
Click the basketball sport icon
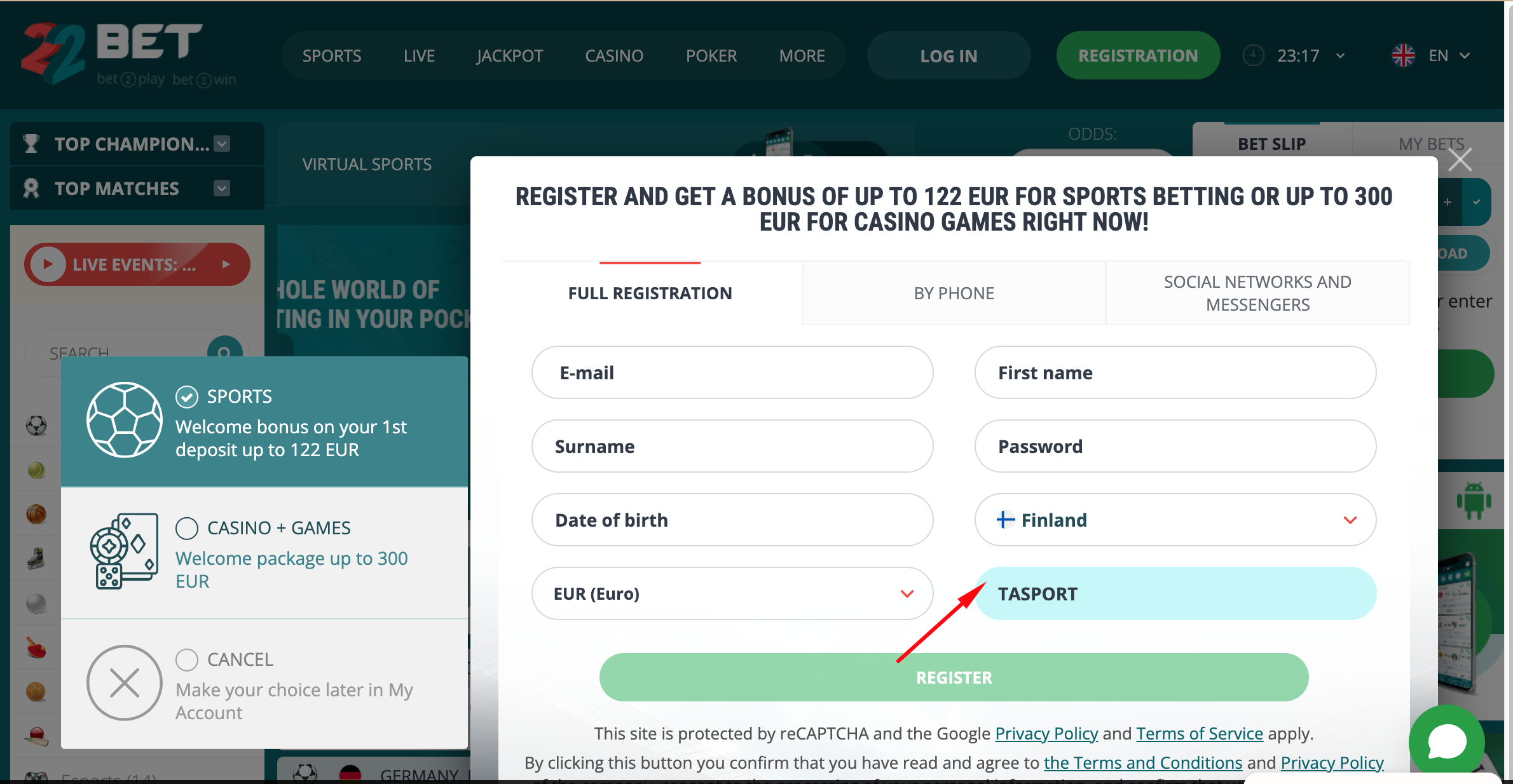pyautogui.click(x=36, y=514)
